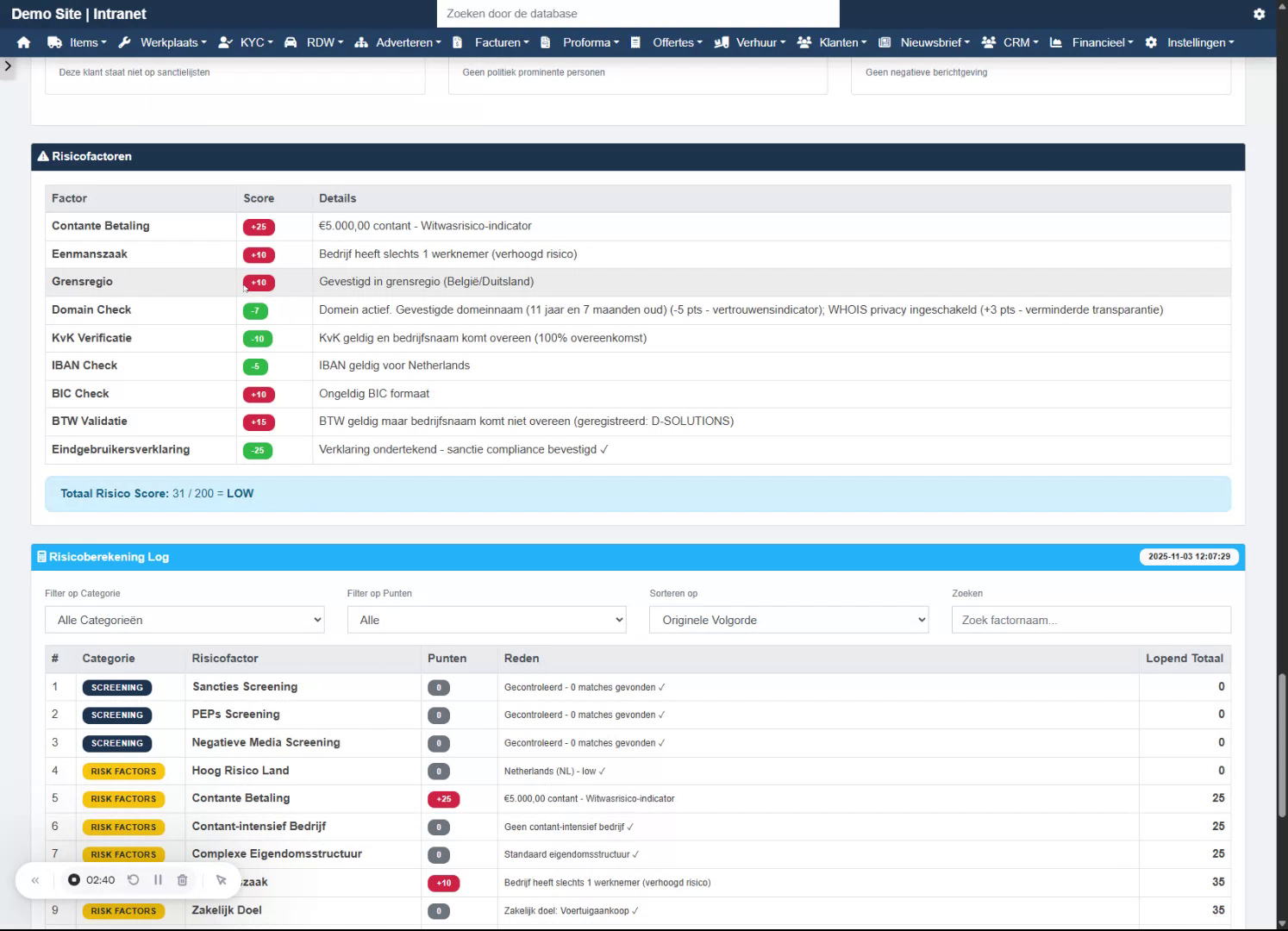1288x931 pixels.
Task: Click the invoice icon beside Facturen
Action: (458, 42)
